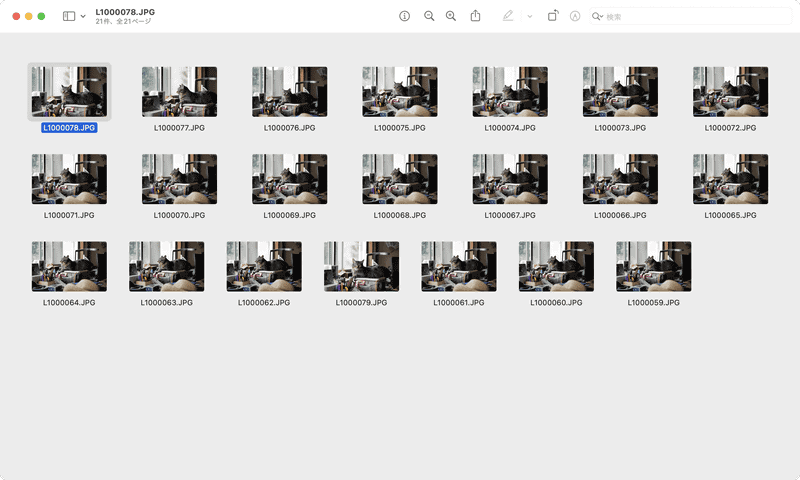Zoom out using the minus magnifier
800x480 pixels.
[429, 16]
